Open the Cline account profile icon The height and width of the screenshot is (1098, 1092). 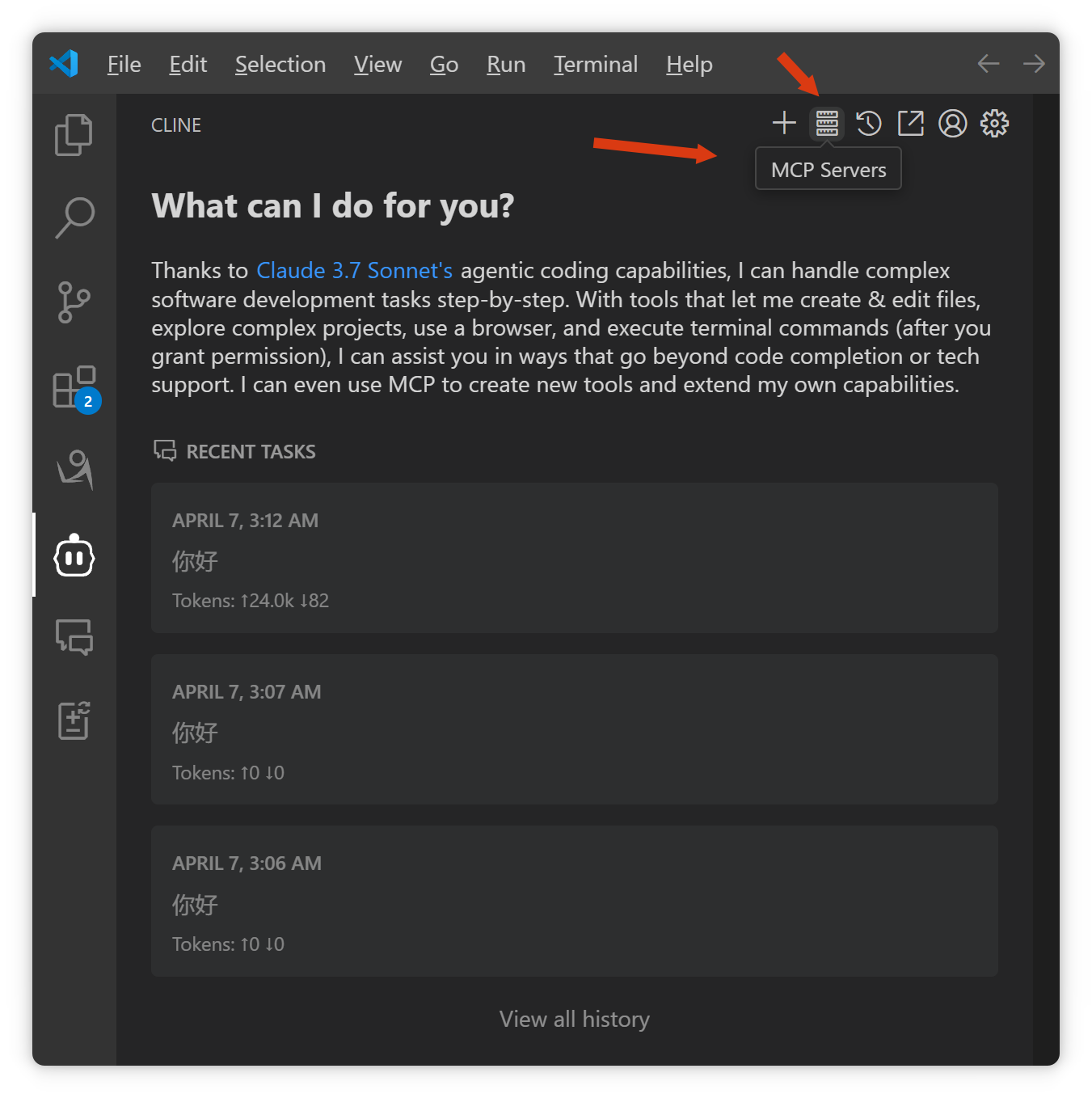click(x=953, y=124)
